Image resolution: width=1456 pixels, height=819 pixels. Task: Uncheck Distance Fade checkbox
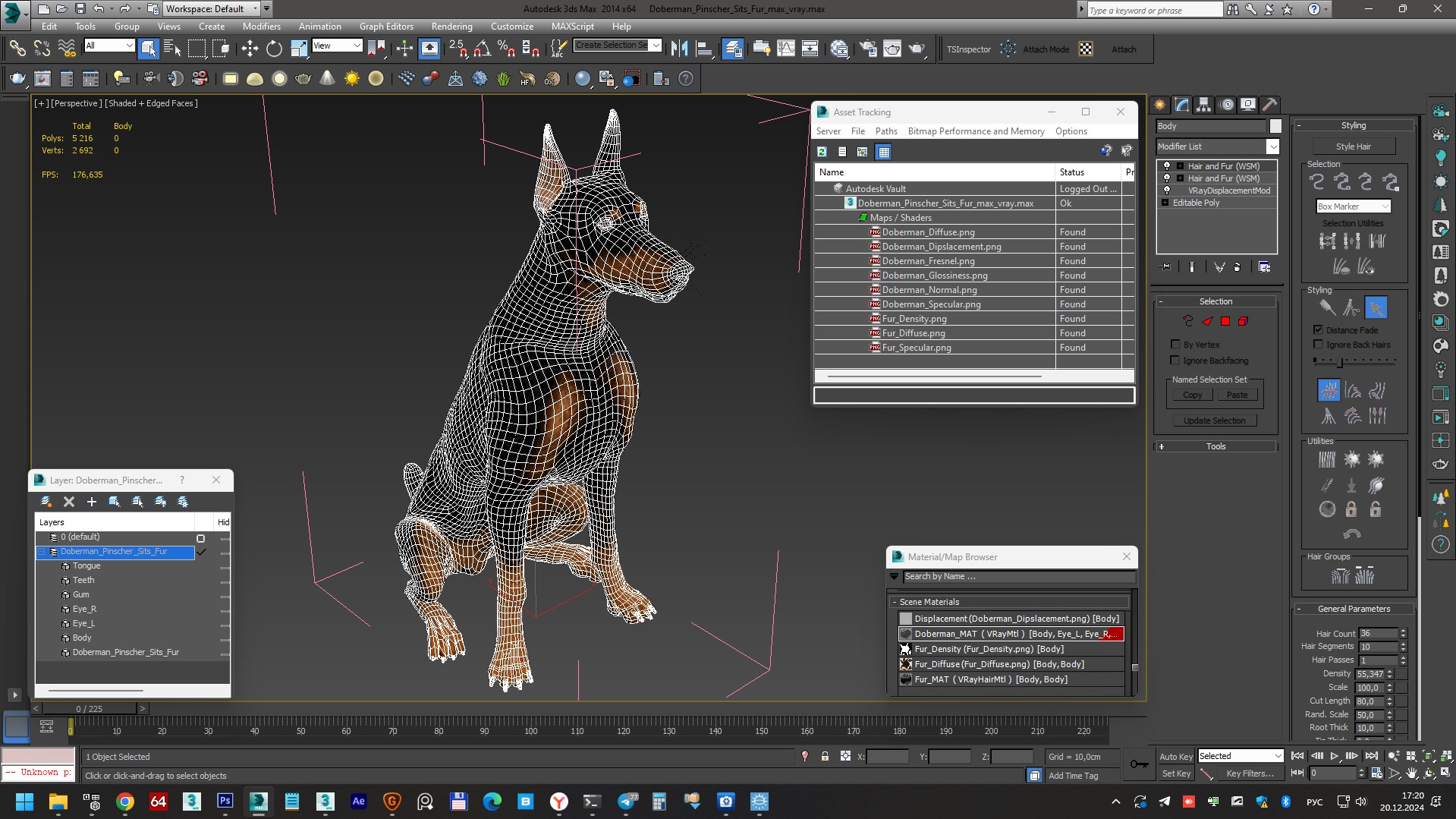click(x=1318, y=330)
